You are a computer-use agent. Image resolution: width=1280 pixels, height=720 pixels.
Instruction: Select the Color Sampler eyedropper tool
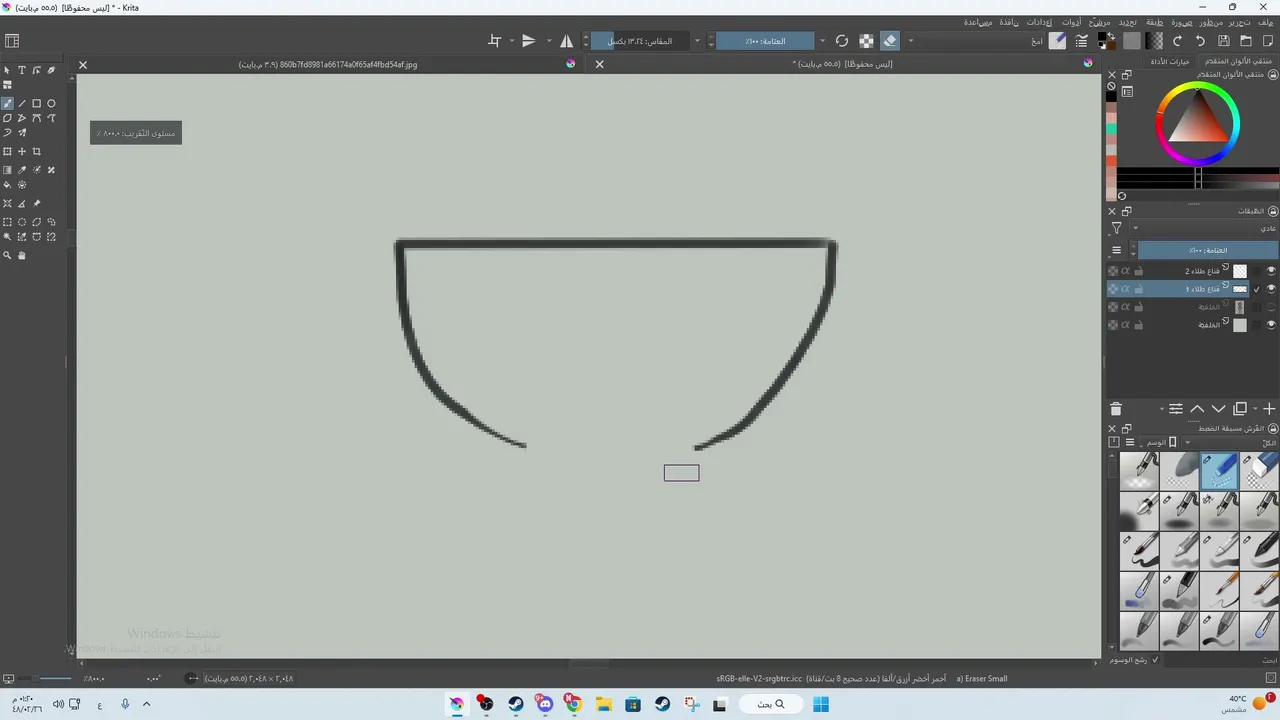22,170
